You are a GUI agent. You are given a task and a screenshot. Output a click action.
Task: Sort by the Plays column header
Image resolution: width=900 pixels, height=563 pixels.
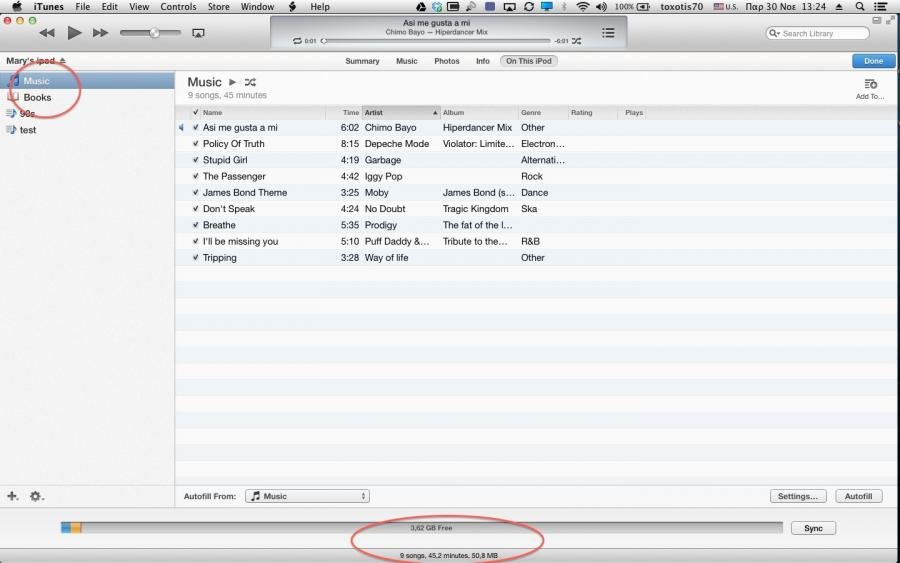click(634, 112)
